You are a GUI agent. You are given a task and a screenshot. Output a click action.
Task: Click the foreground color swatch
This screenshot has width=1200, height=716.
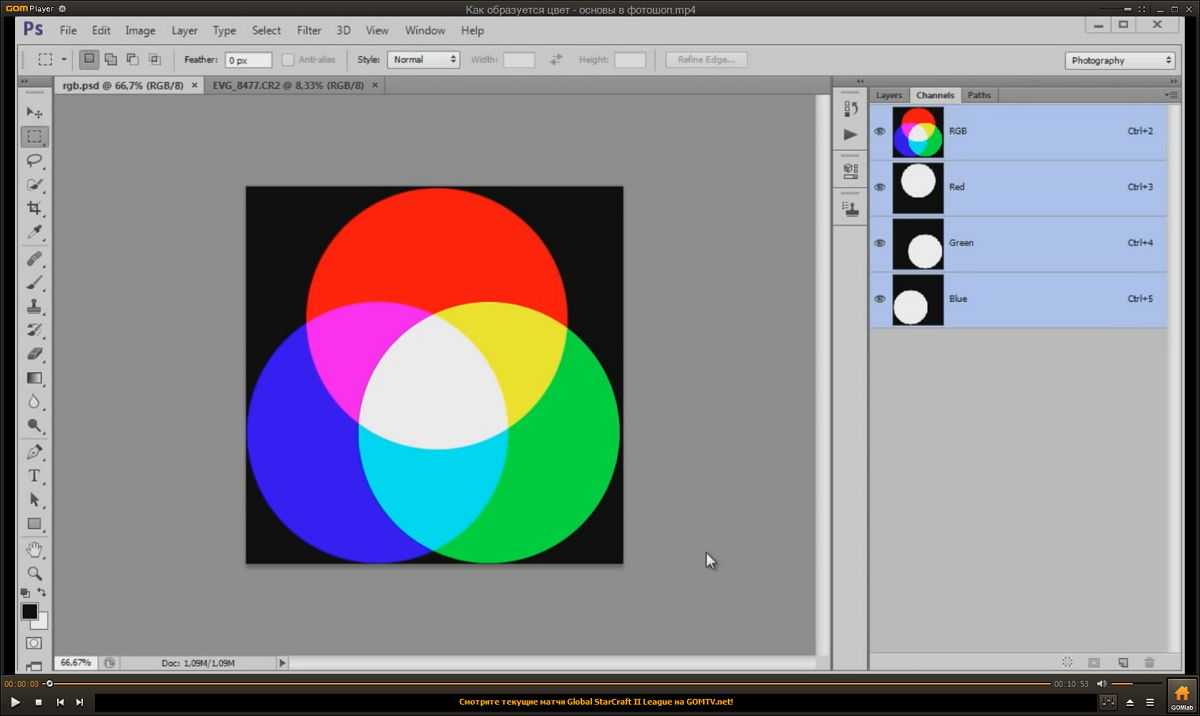(30, 611)
